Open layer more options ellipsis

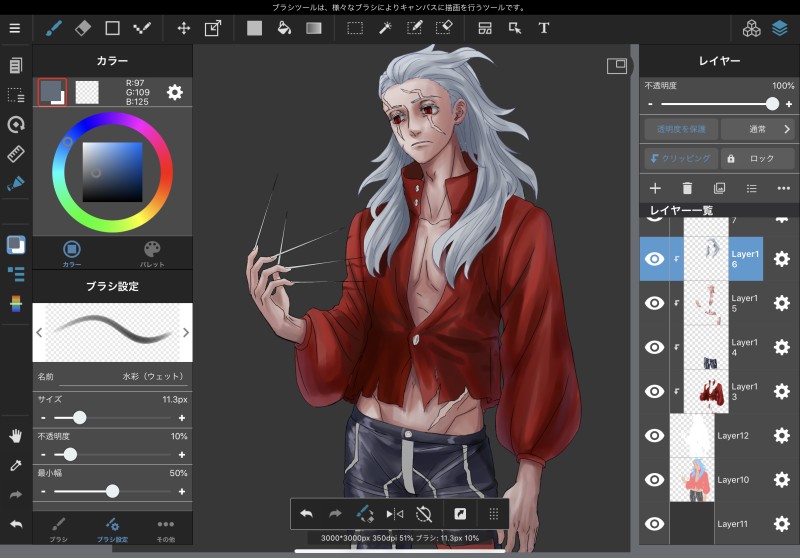tap(784, 188)
